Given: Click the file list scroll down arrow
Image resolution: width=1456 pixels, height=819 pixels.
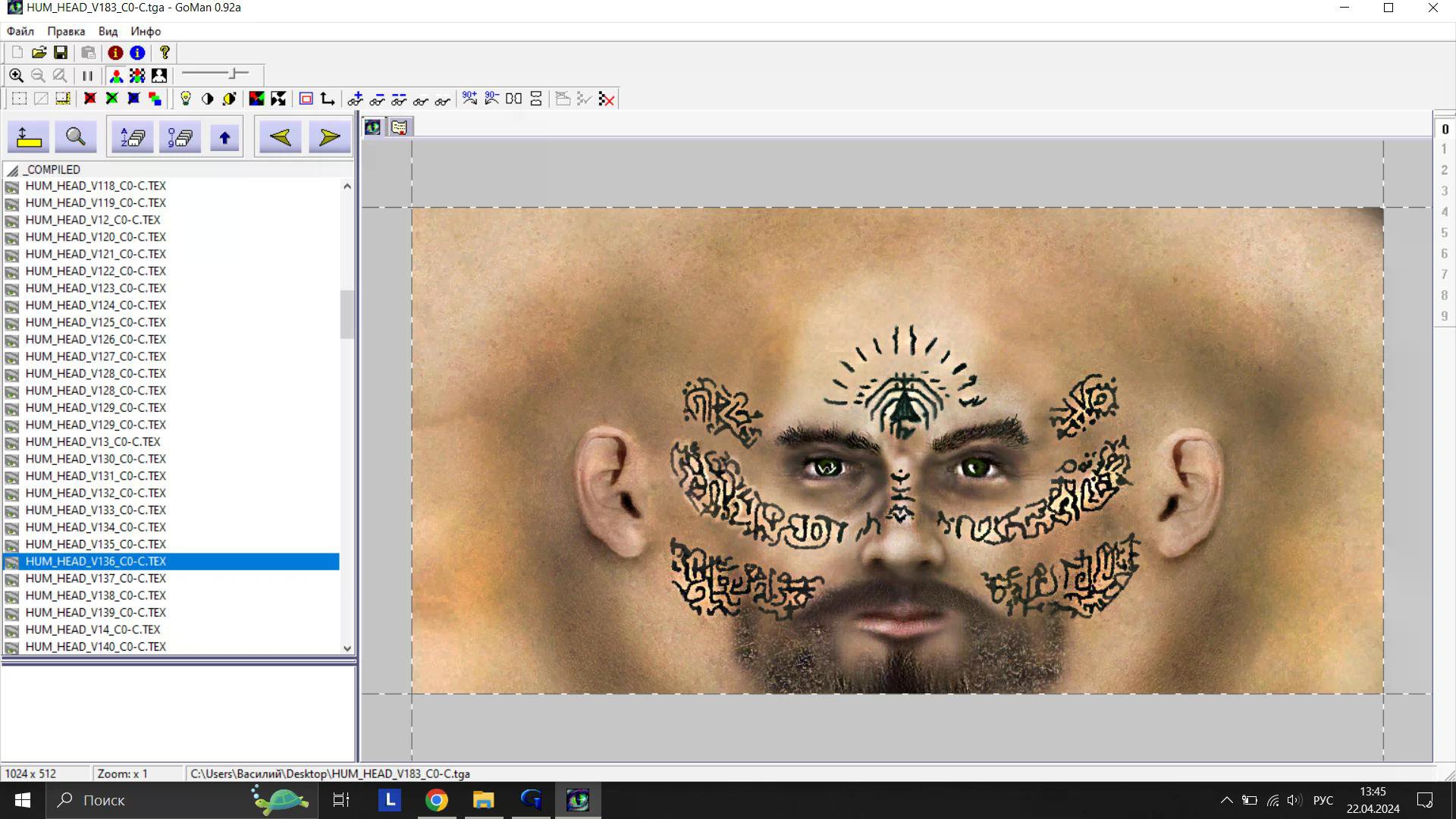Looking at the screenshot, I should (x=347, y=648).
